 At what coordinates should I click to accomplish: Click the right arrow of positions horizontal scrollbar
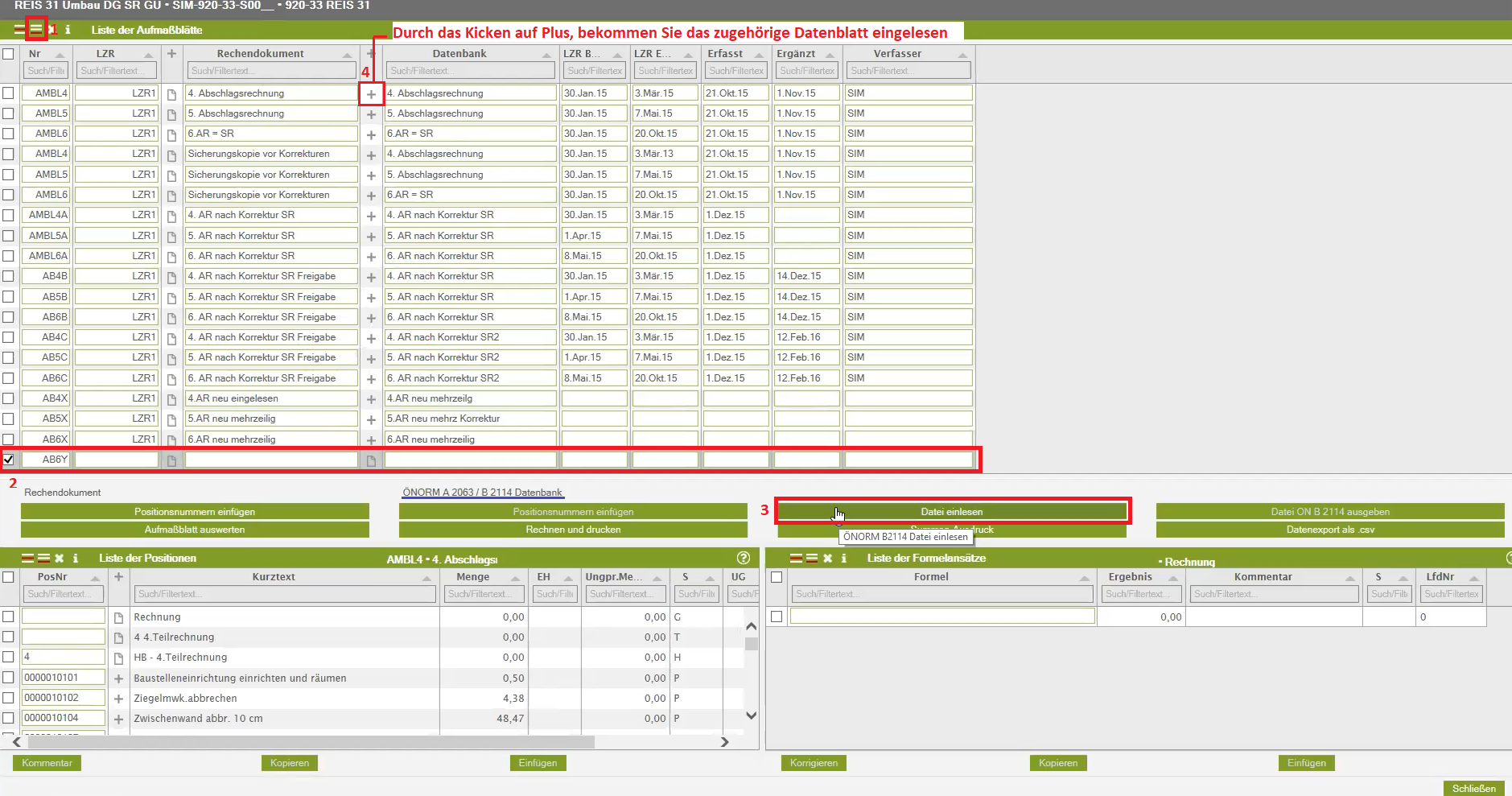pos(725,742)
